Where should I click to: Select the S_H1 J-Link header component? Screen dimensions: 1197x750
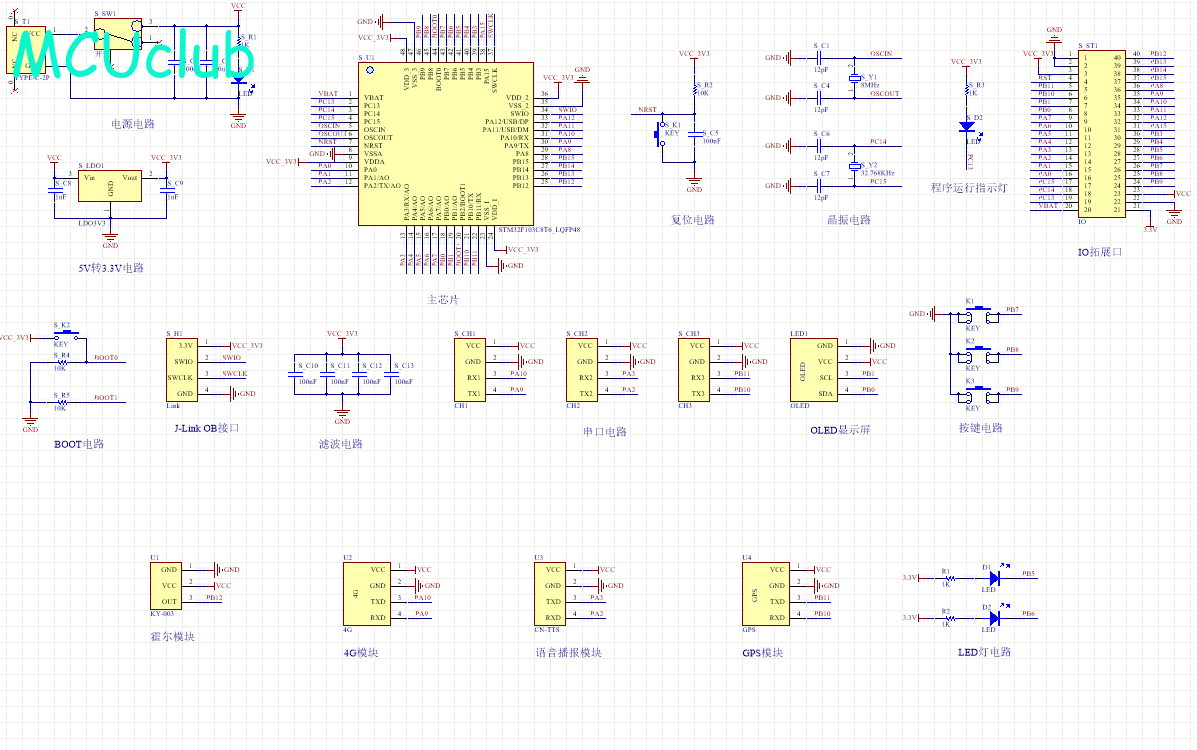tap(182, 370)
